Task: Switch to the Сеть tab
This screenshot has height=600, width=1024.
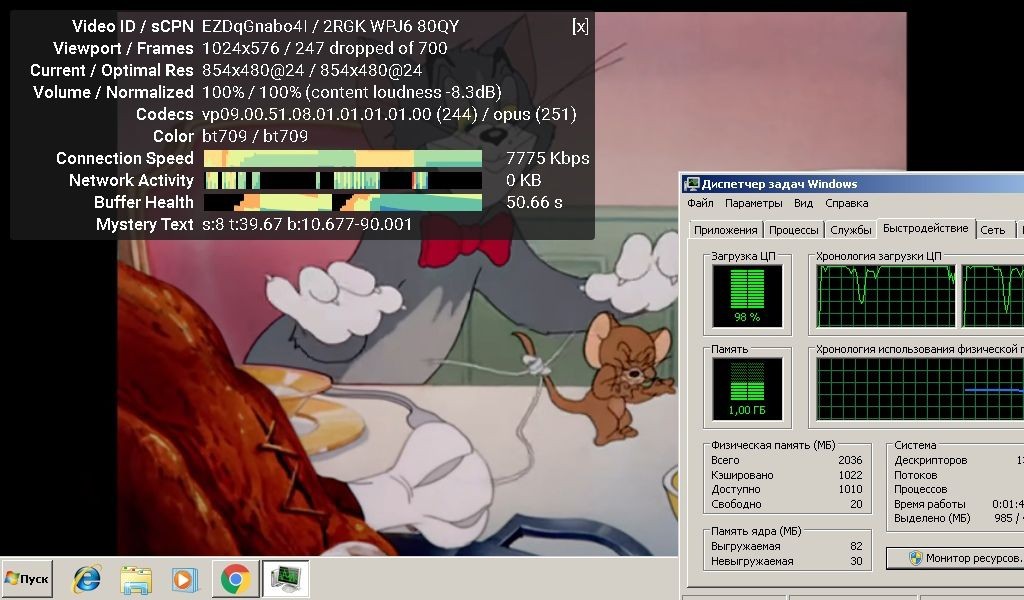Action: 993,230
